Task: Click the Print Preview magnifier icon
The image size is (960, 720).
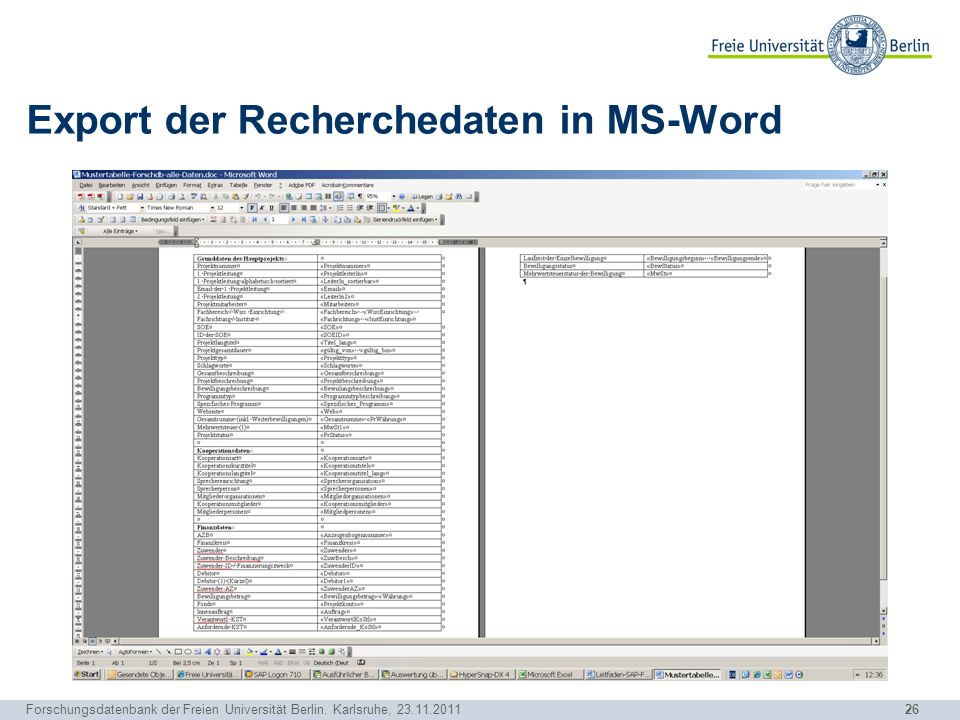Action: [x=182, y=197]
